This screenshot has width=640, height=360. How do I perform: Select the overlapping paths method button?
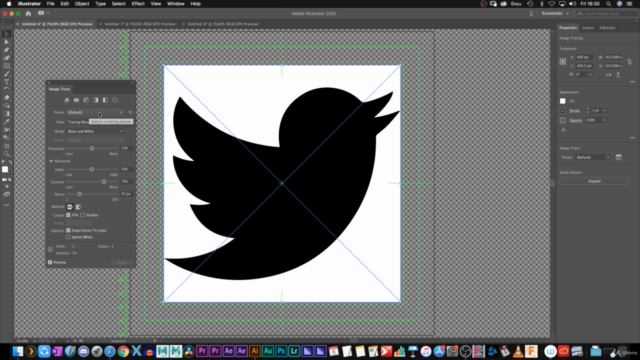click(x=78, y=207)
